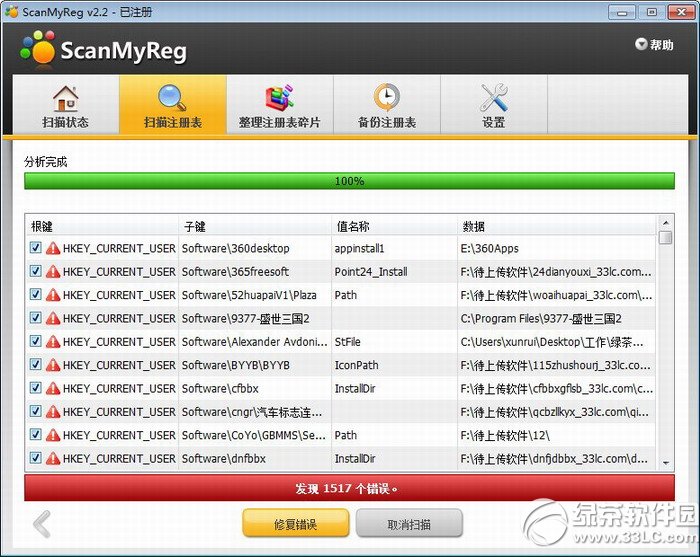Toggle checkbox for Software\BYYB\BYYB row
The image size is (700, 557).
pyautogui.click(x=36, y=365)
